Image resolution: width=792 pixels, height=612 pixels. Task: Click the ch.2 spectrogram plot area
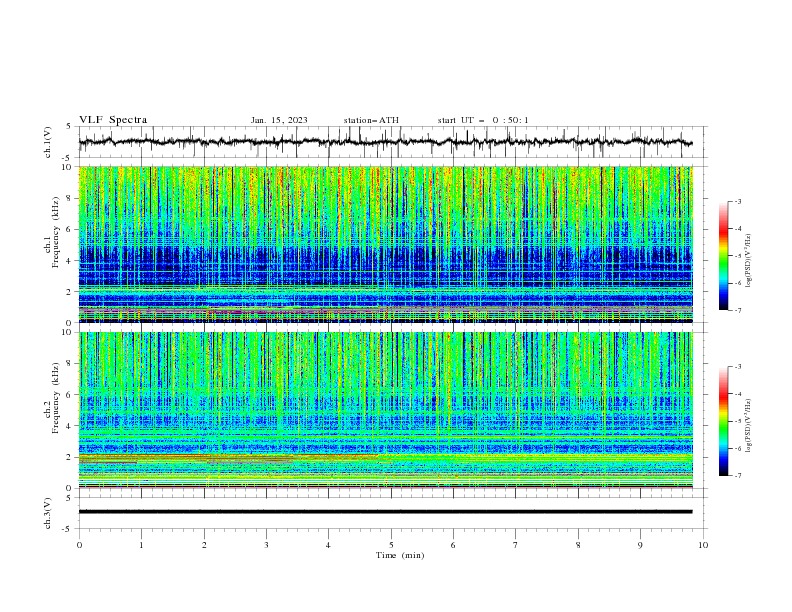pyautogui.click(x=385, y=410)
